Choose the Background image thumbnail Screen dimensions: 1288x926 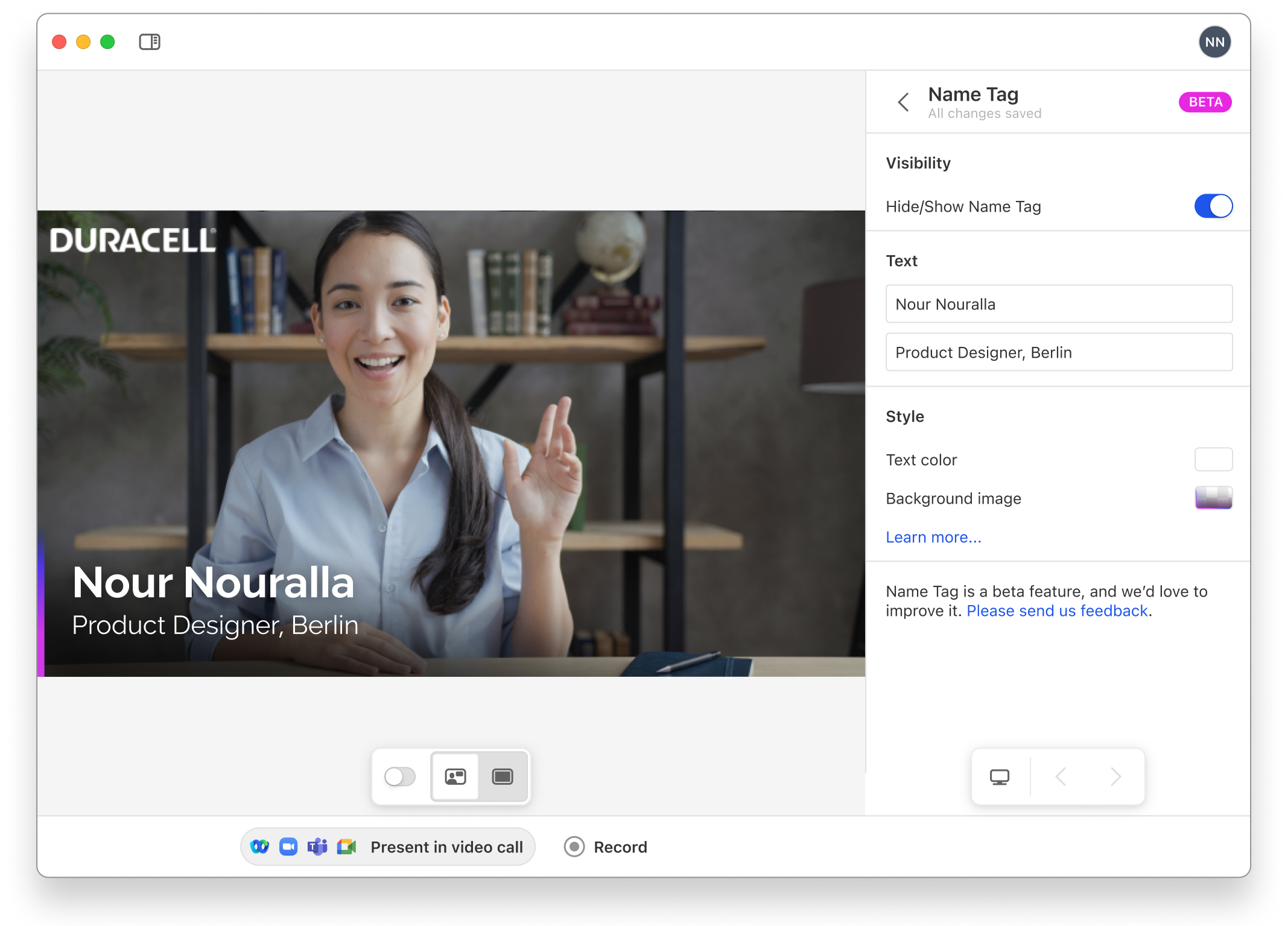[1213, 498]
